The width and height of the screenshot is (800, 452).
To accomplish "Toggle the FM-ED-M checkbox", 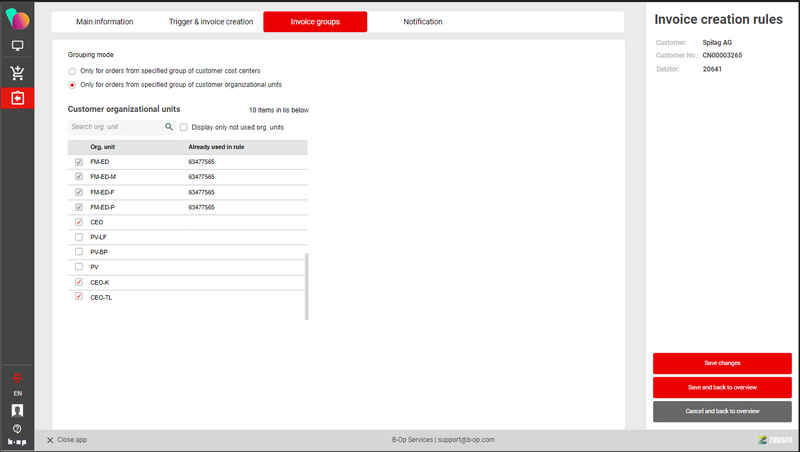I will pos(79,177).
